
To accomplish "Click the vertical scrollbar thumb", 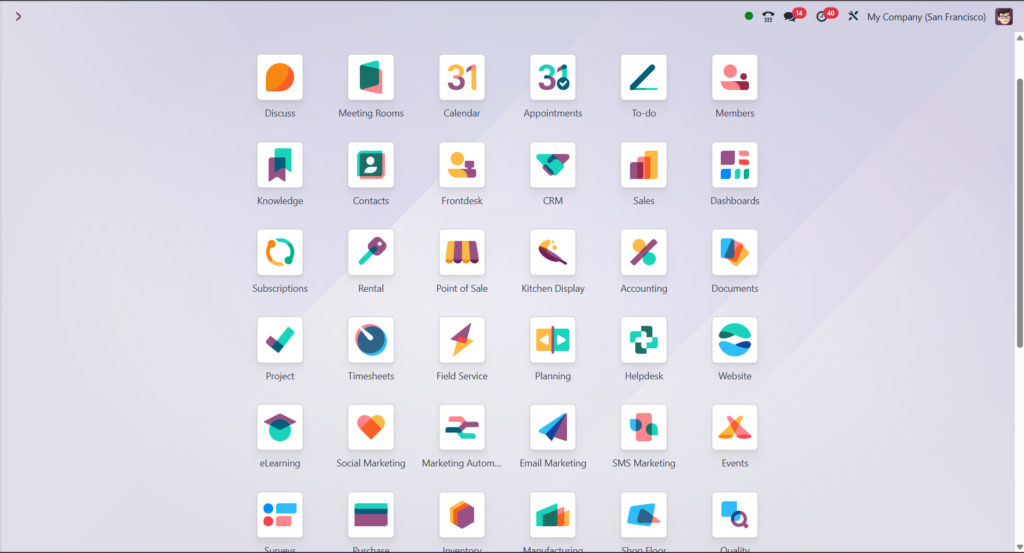I will pos(1019,213).
